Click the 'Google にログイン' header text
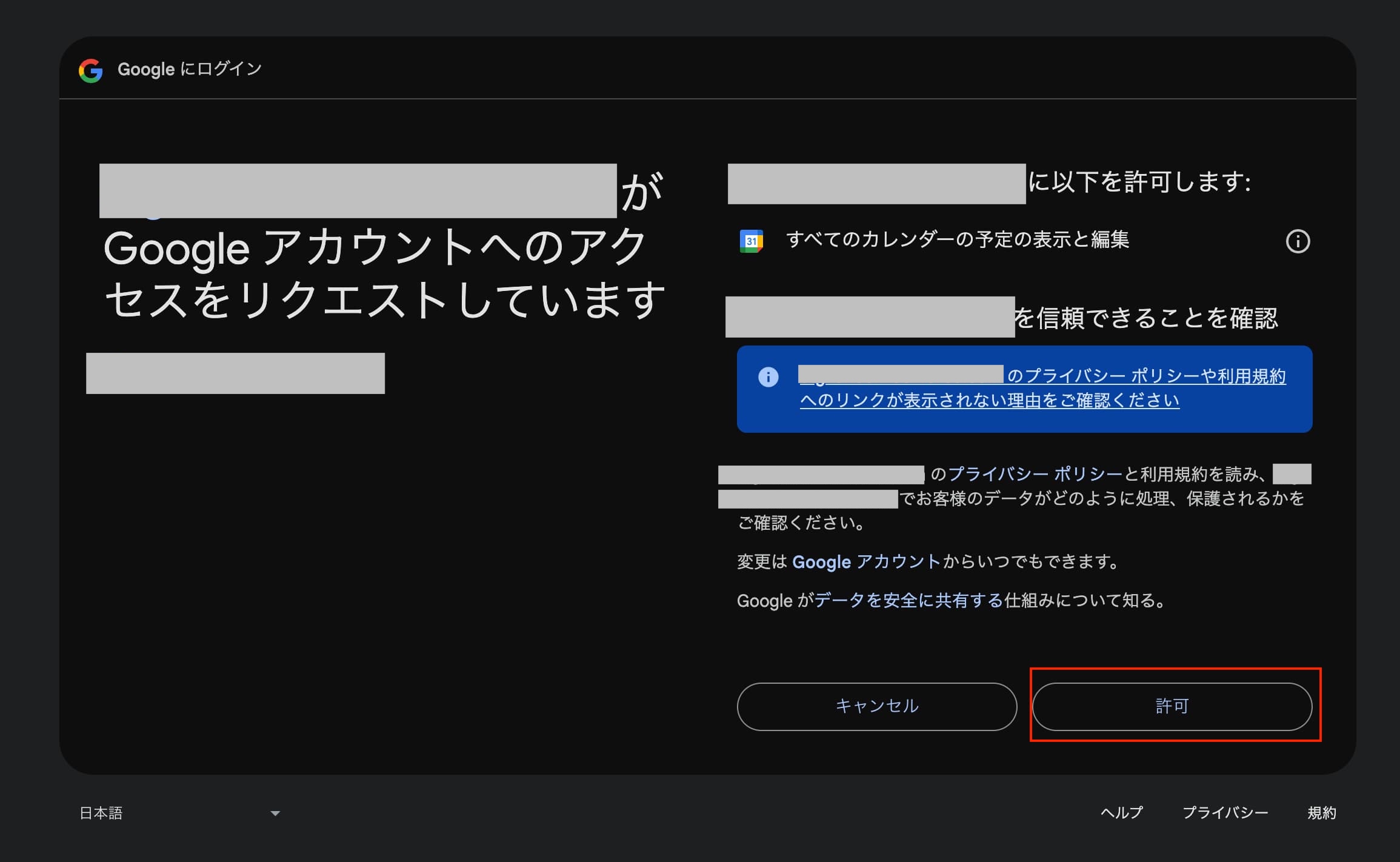 point(190,69)
